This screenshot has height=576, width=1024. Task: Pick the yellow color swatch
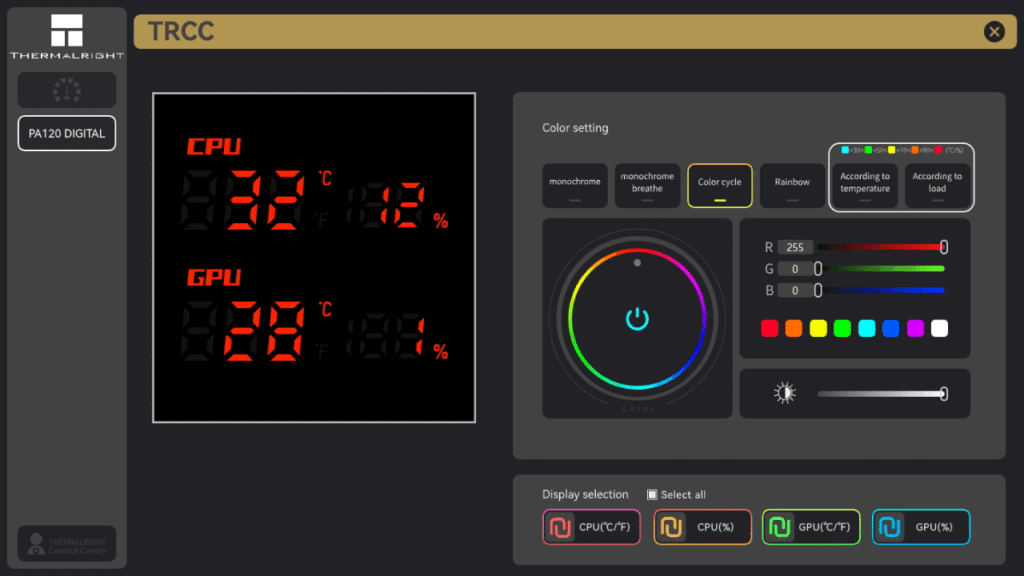click(818, 328)
